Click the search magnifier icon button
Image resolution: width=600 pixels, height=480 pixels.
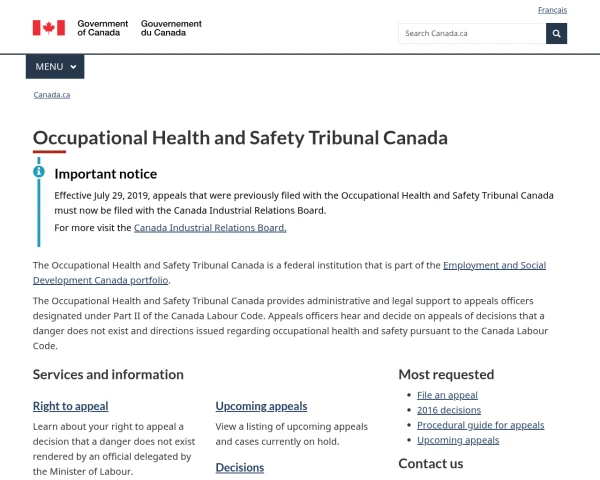point(556,34)
